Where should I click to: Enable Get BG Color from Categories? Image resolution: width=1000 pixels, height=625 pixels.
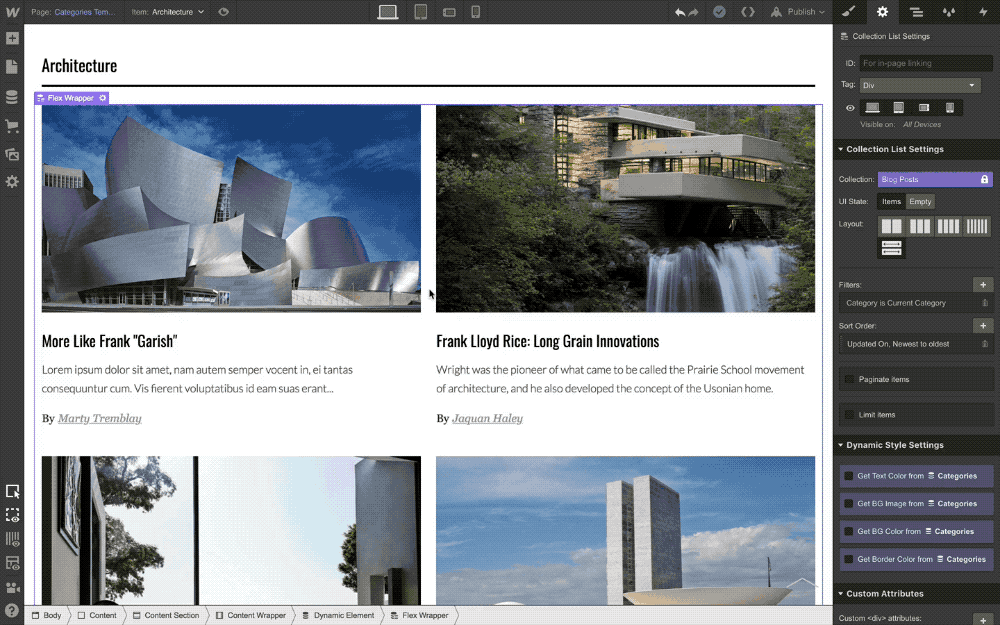pyautogui.click(x=849, y=531)
